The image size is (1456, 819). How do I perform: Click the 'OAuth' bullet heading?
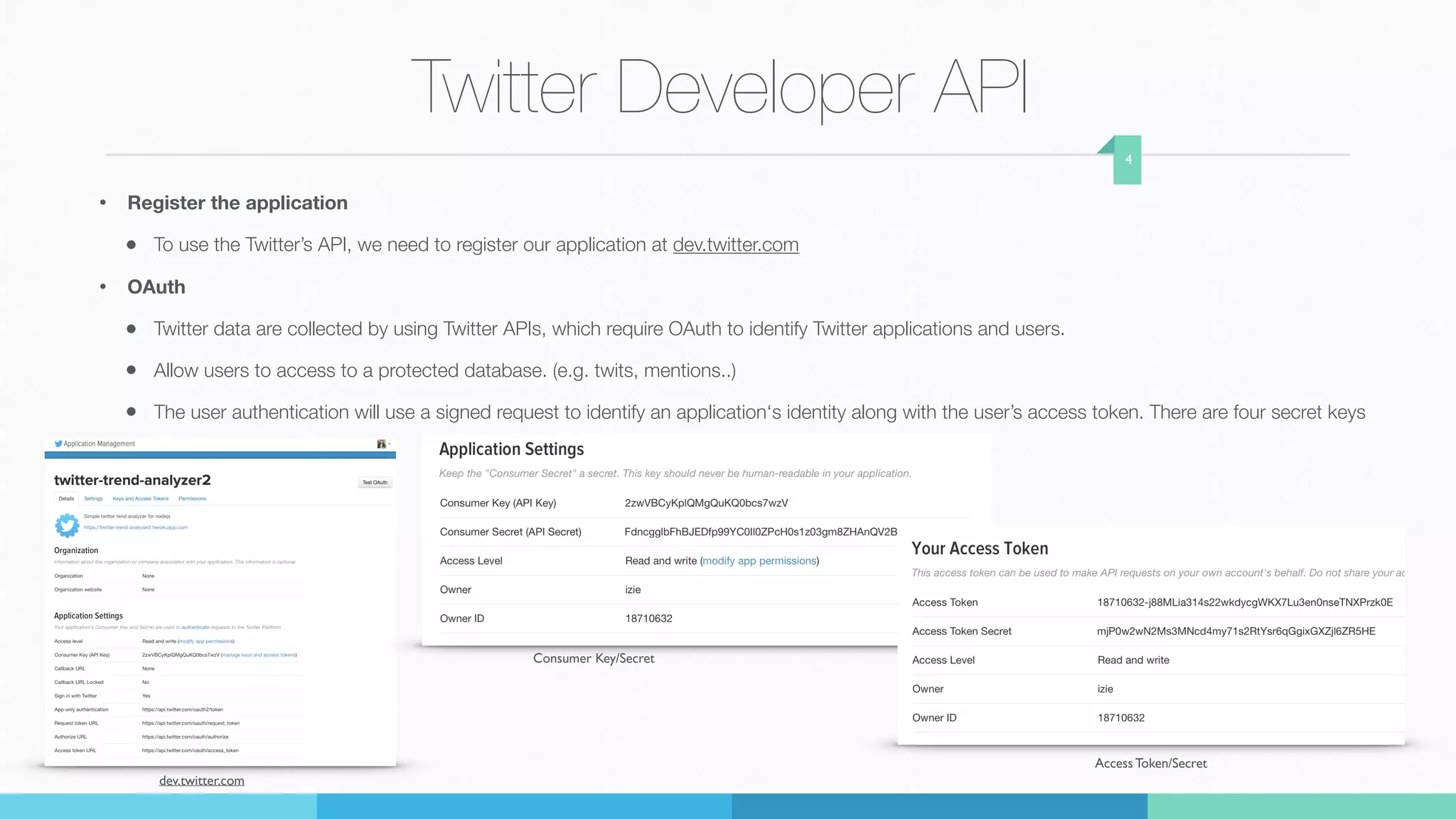(156, 287)
